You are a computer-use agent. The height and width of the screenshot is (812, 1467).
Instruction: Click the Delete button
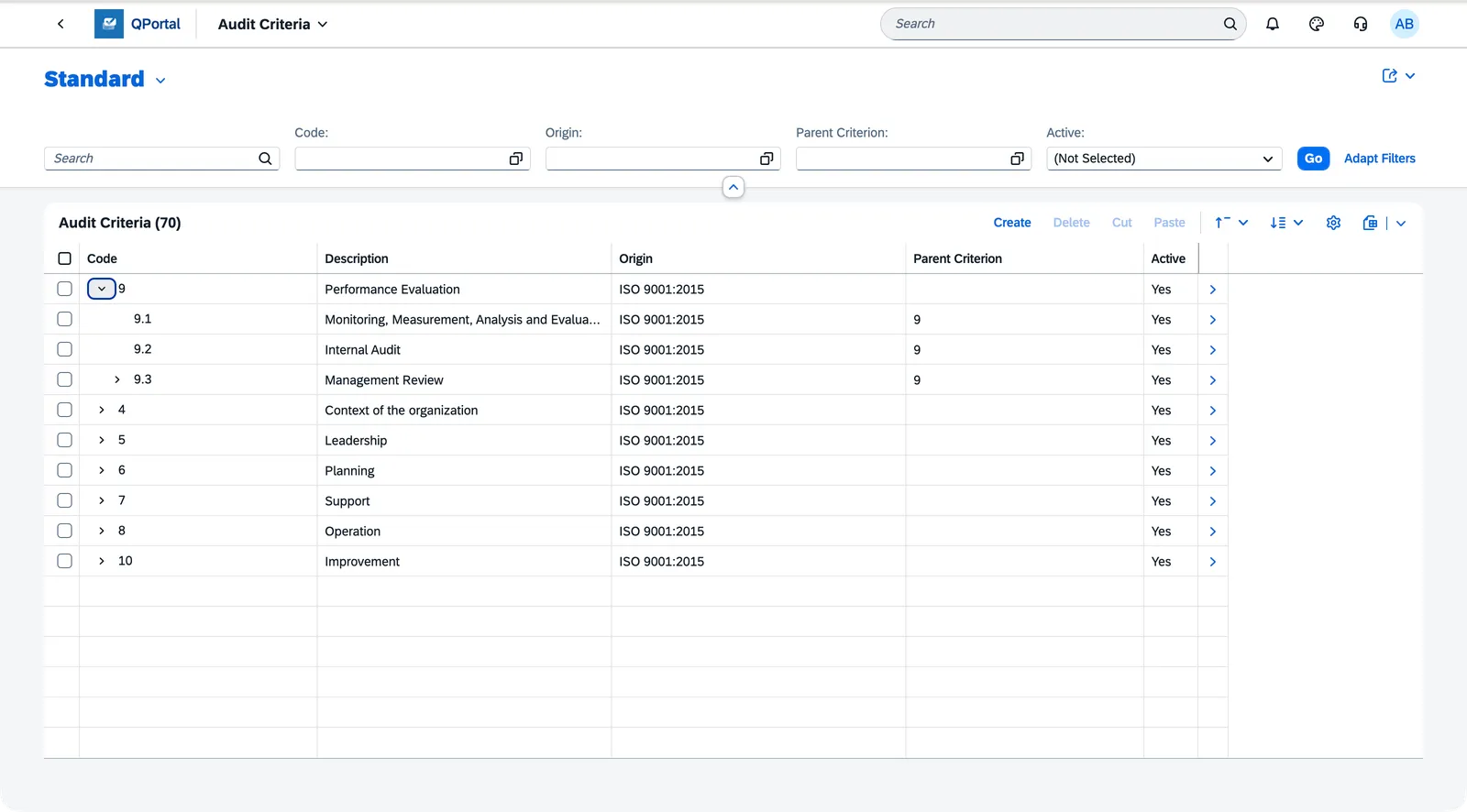click(1072, 223)
